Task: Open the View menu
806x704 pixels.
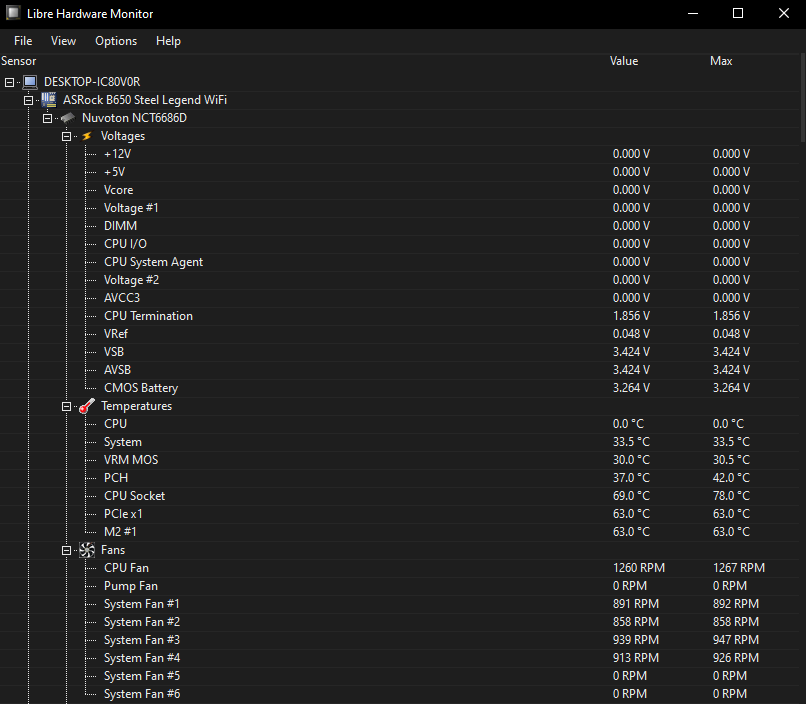Action: 64,41
